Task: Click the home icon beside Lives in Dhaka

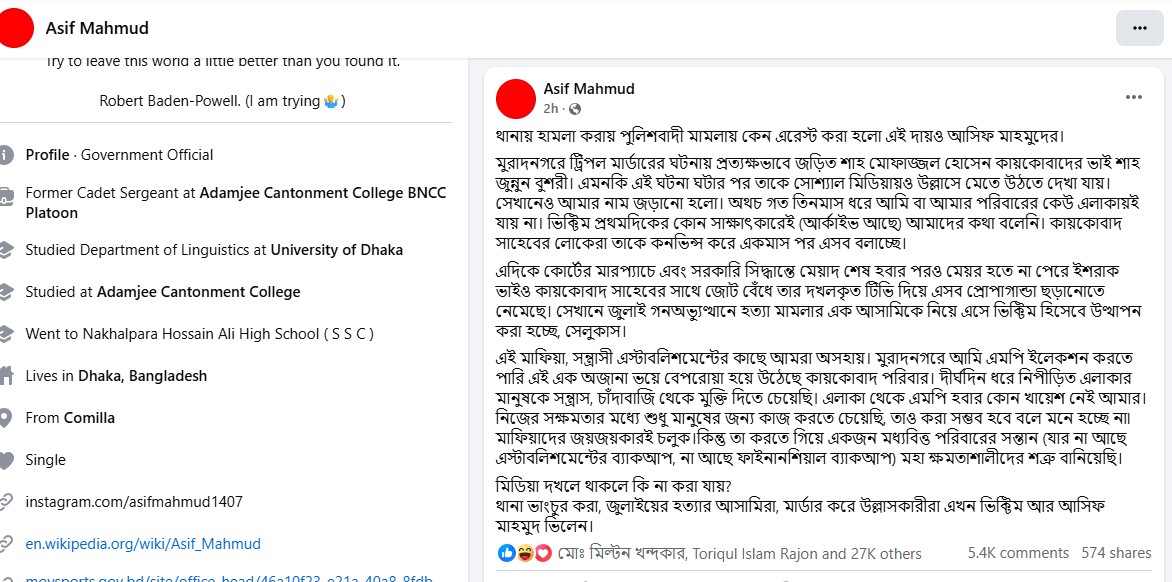Action: [7, 376]
